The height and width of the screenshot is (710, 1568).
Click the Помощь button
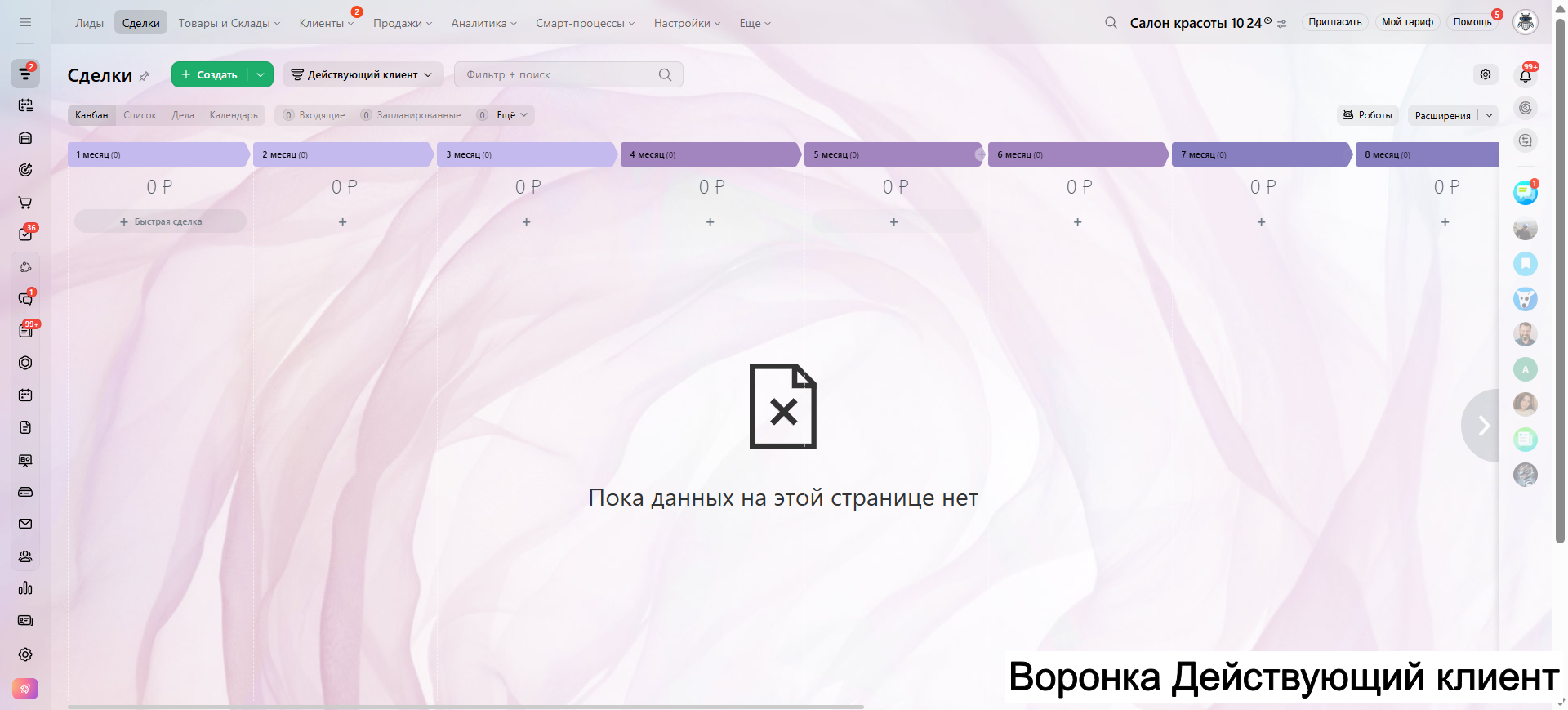1472,22
